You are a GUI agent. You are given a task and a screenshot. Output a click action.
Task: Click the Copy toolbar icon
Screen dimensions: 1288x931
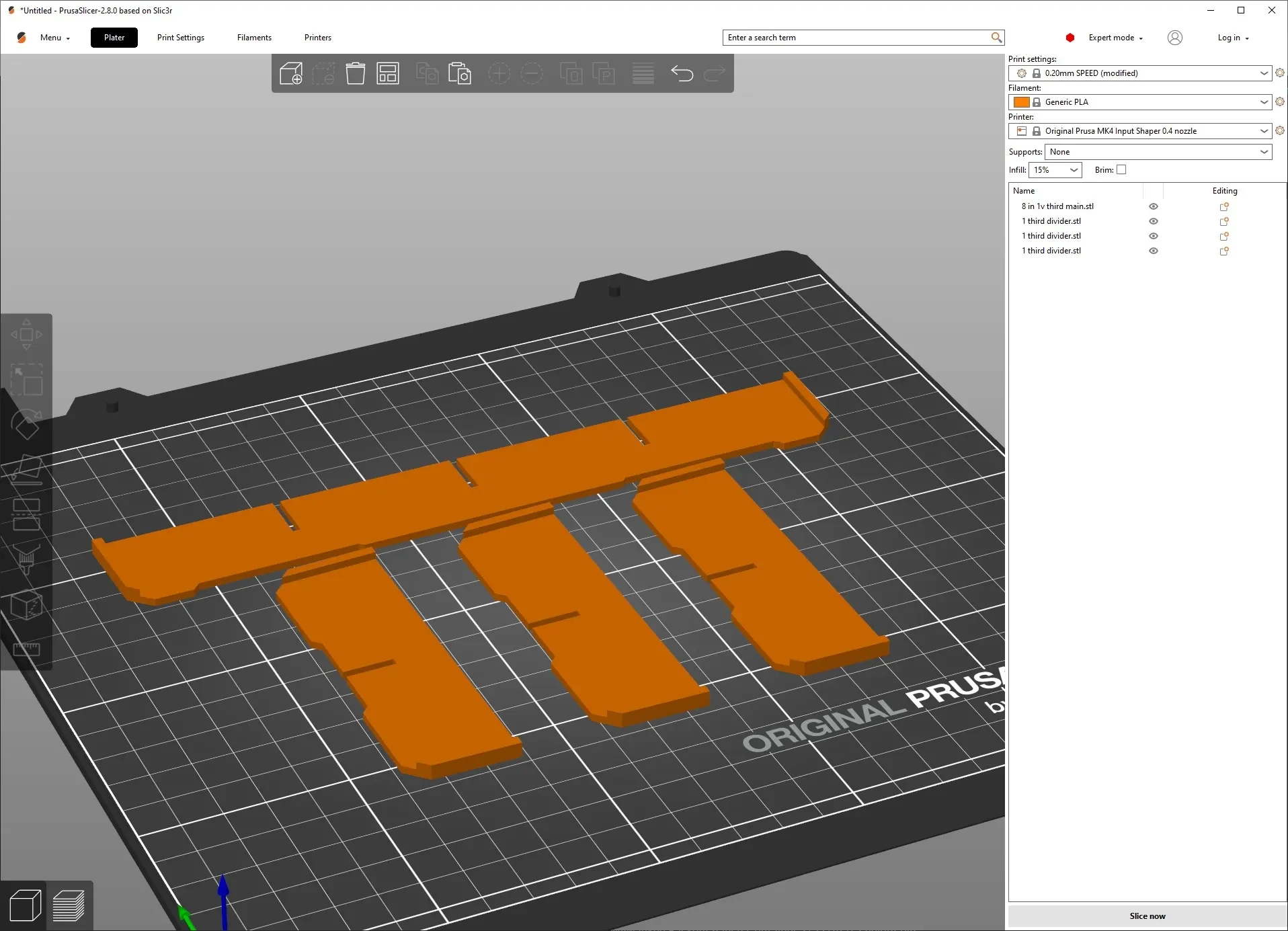coord(428,73)
